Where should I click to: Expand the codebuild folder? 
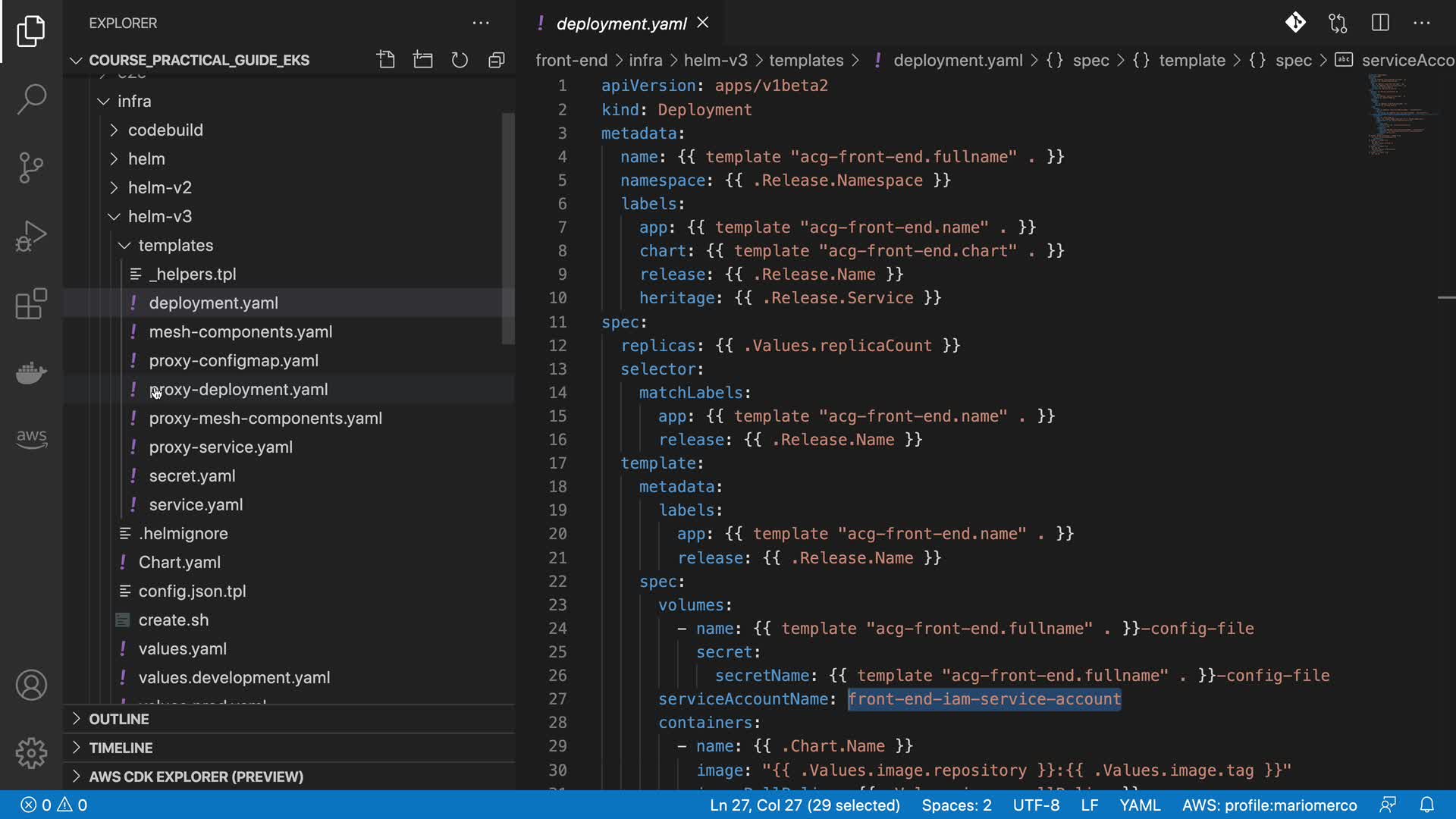click(x=165, y=130)
